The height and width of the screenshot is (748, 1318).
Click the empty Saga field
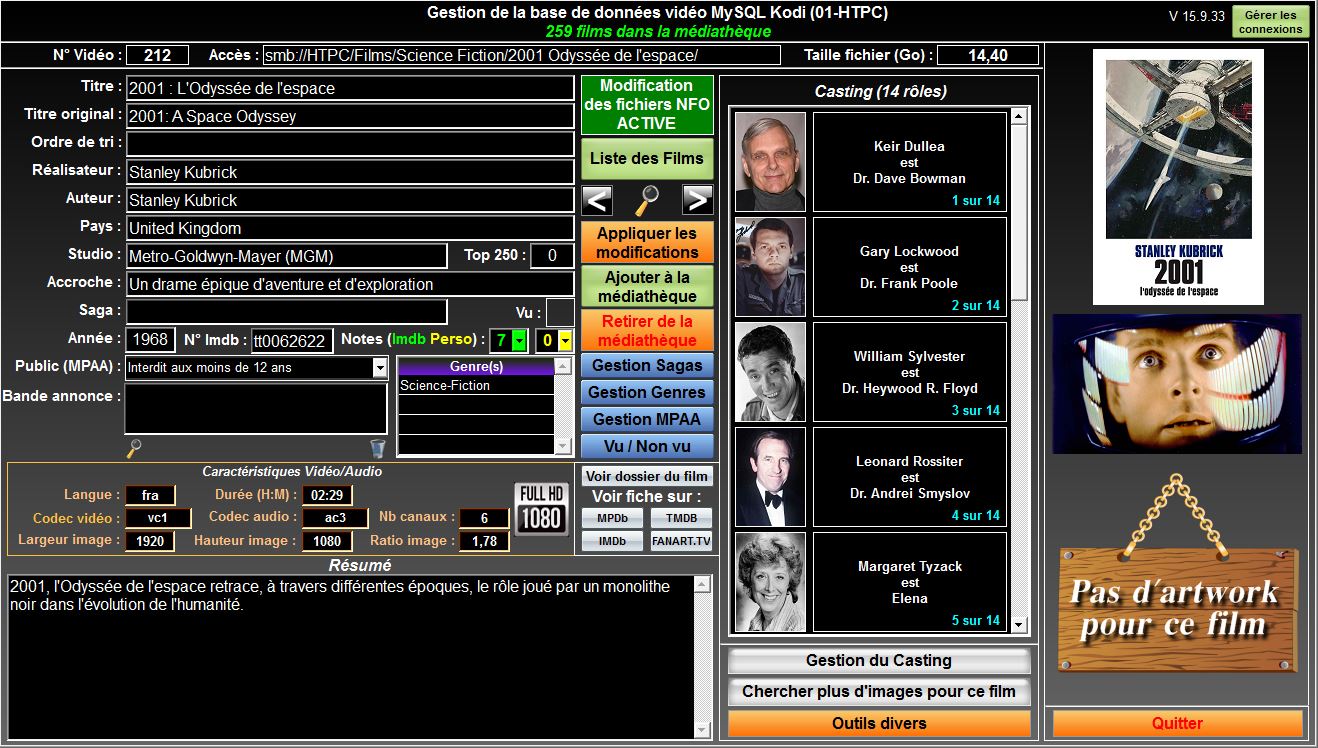click(286, 312)
